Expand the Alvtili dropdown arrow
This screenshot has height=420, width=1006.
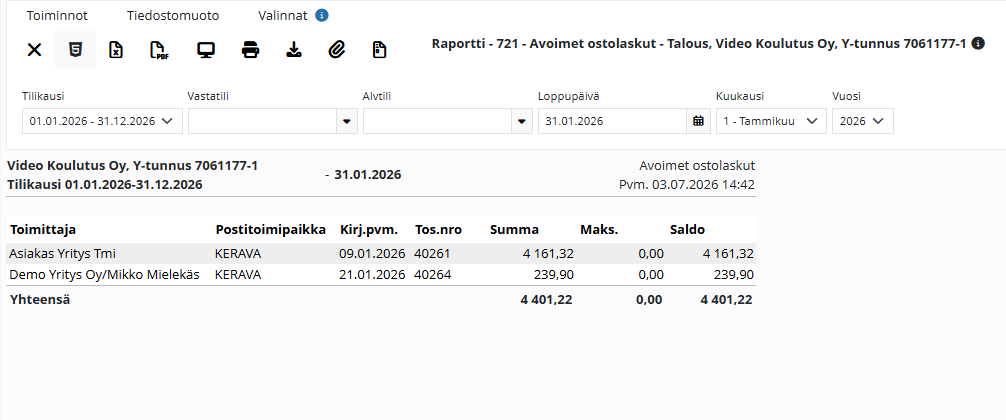point(522,121)
